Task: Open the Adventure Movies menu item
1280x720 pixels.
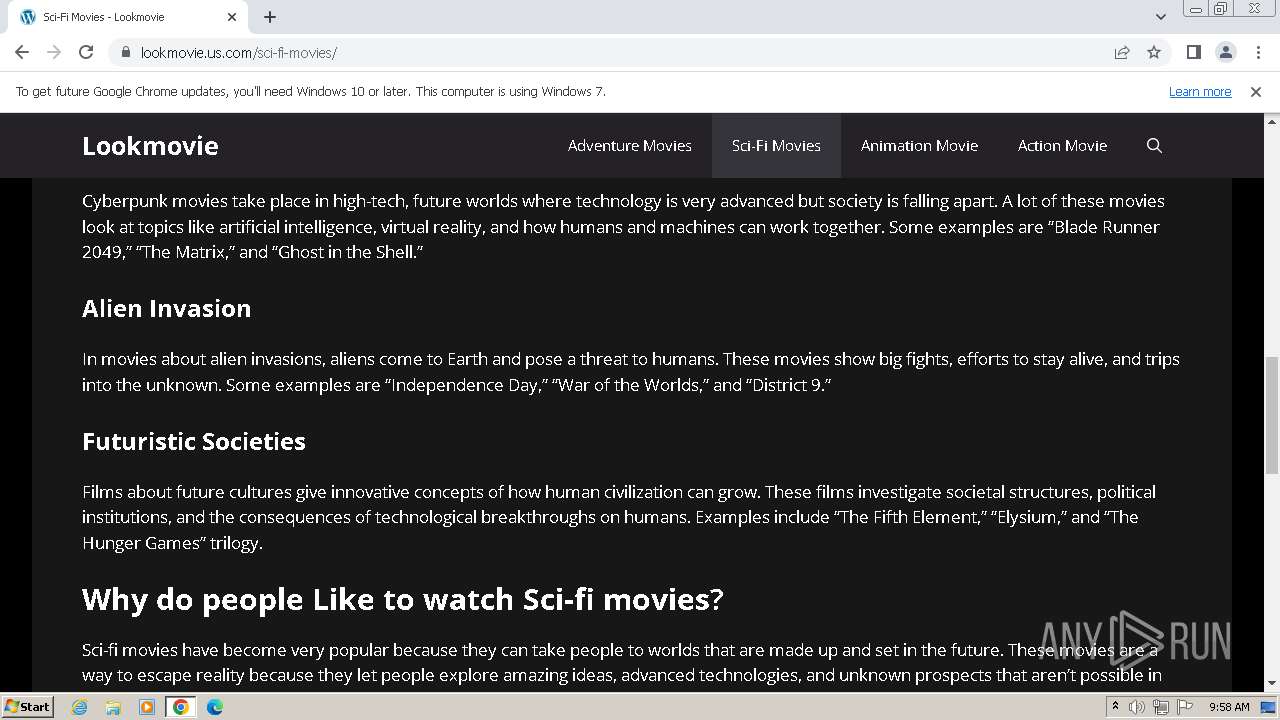Action: [630, 146]
